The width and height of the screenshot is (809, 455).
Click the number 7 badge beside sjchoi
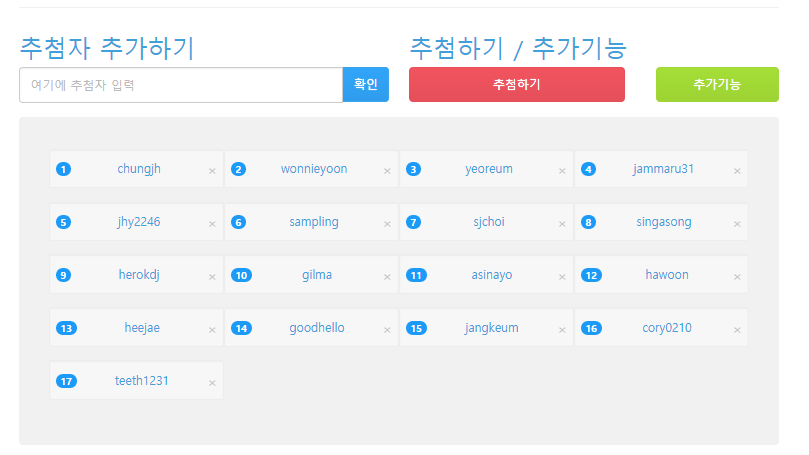(413, 222)
